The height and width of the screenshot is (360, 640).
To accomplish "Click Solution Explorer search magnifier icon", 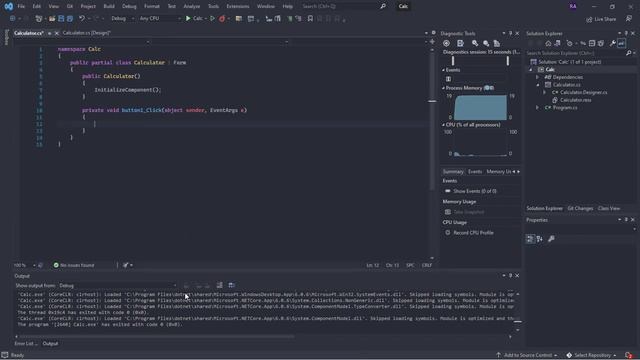I will (x=629, y=53).
